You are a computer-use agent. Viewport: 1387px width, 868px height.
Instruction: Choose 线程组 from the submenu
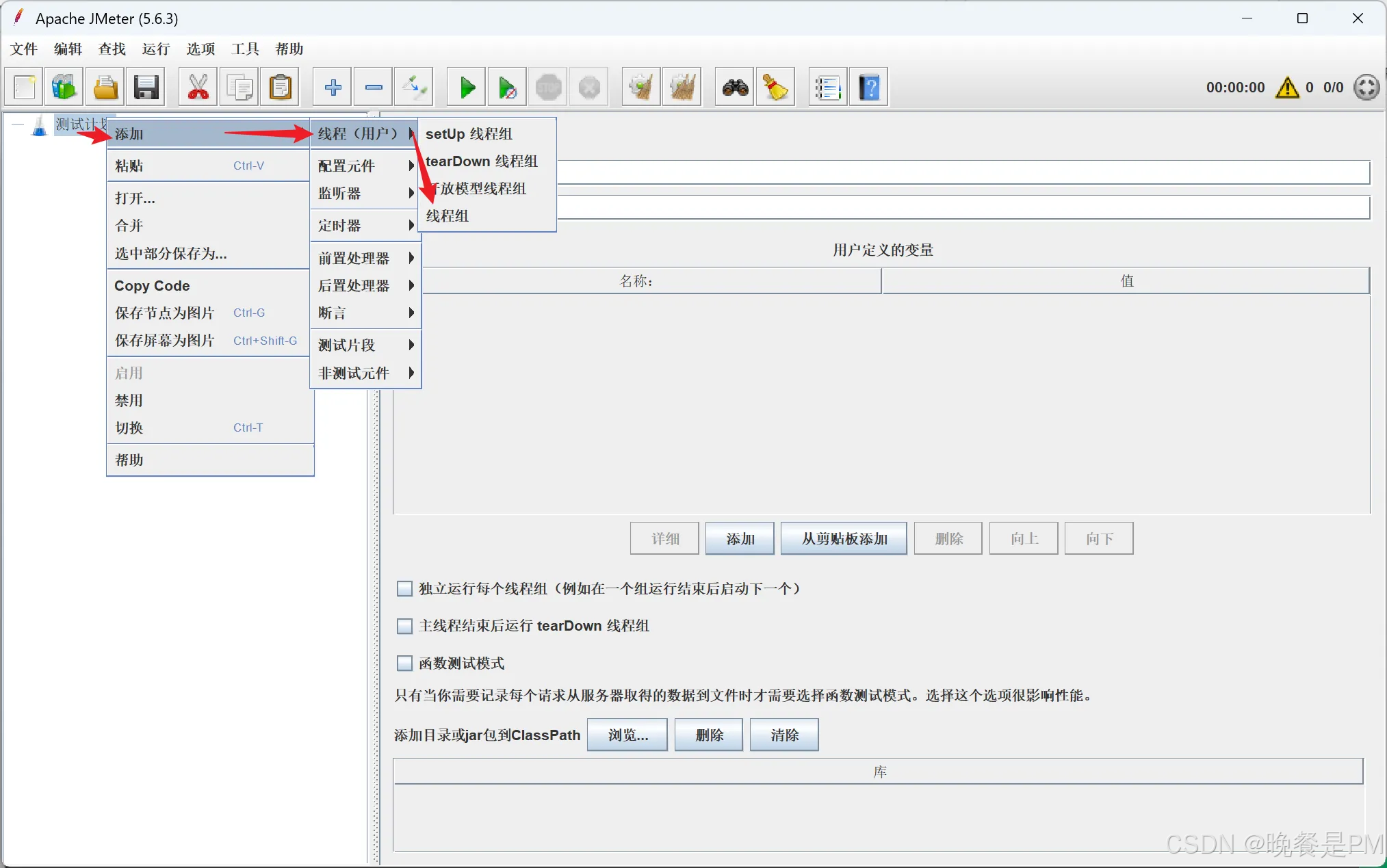point(487,216)
